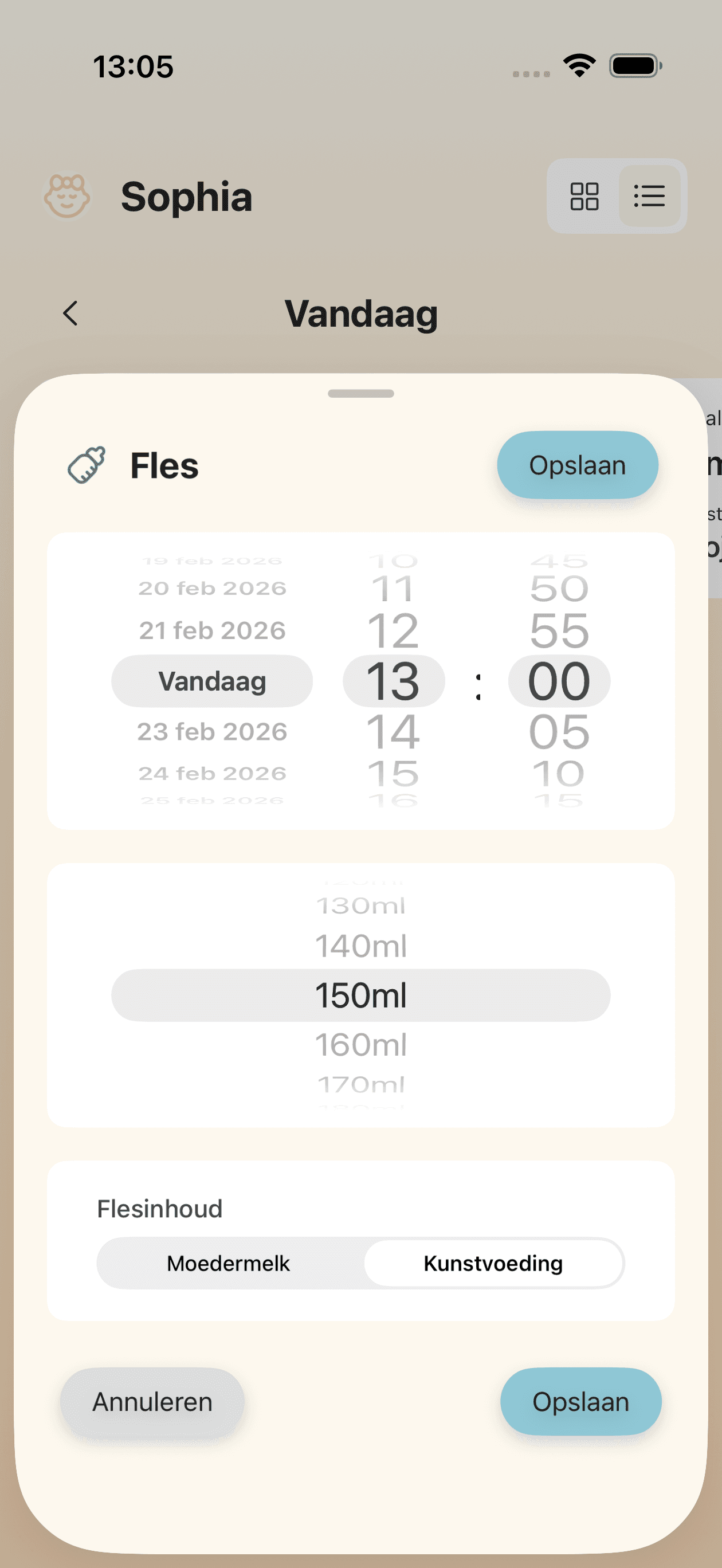Tap the clock showing 13:05
Viewport: 722px width, 1568px height.
(134, 67)
